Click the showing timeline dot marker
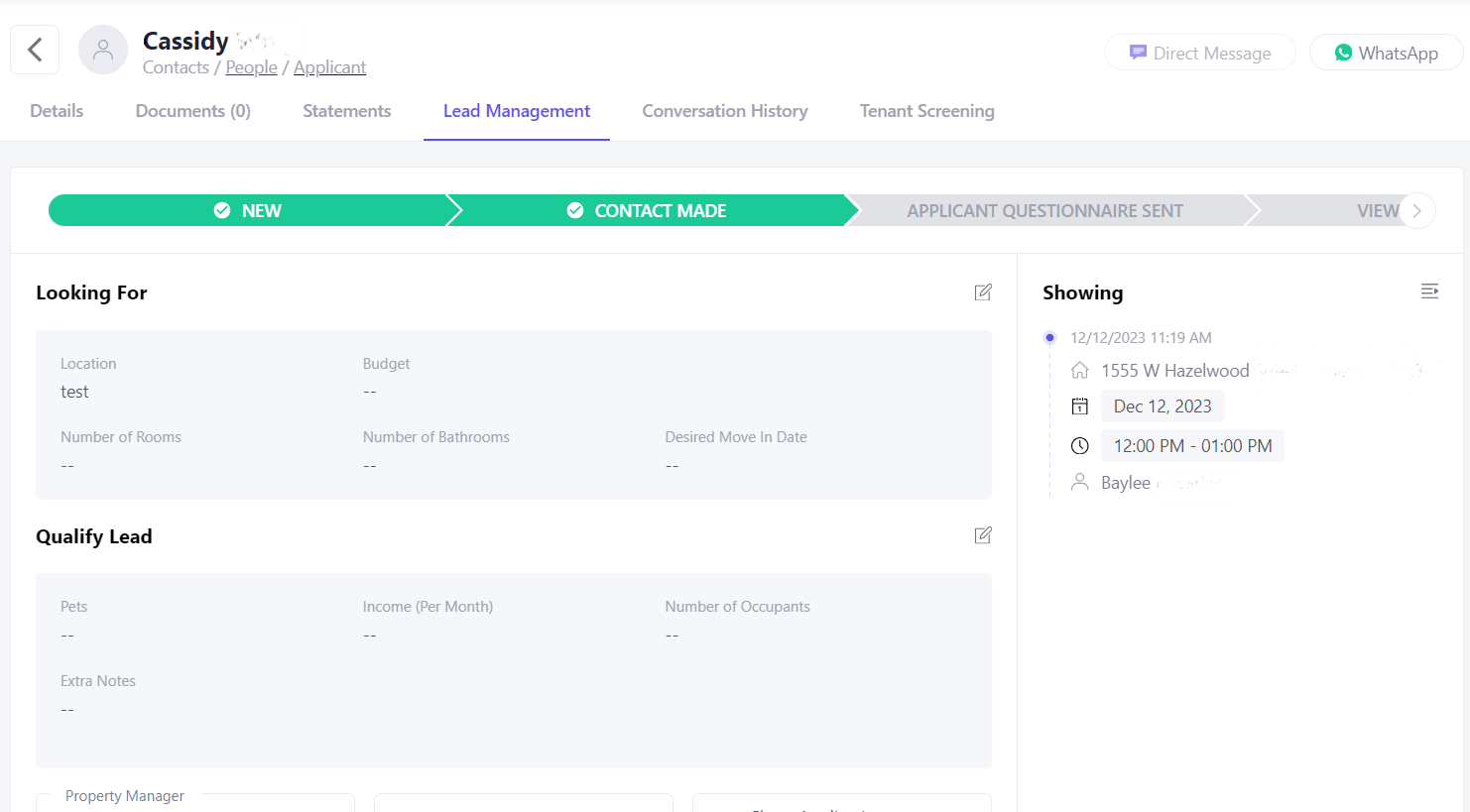Viewport: 1470px width, 812px height. click(1050, 338)
